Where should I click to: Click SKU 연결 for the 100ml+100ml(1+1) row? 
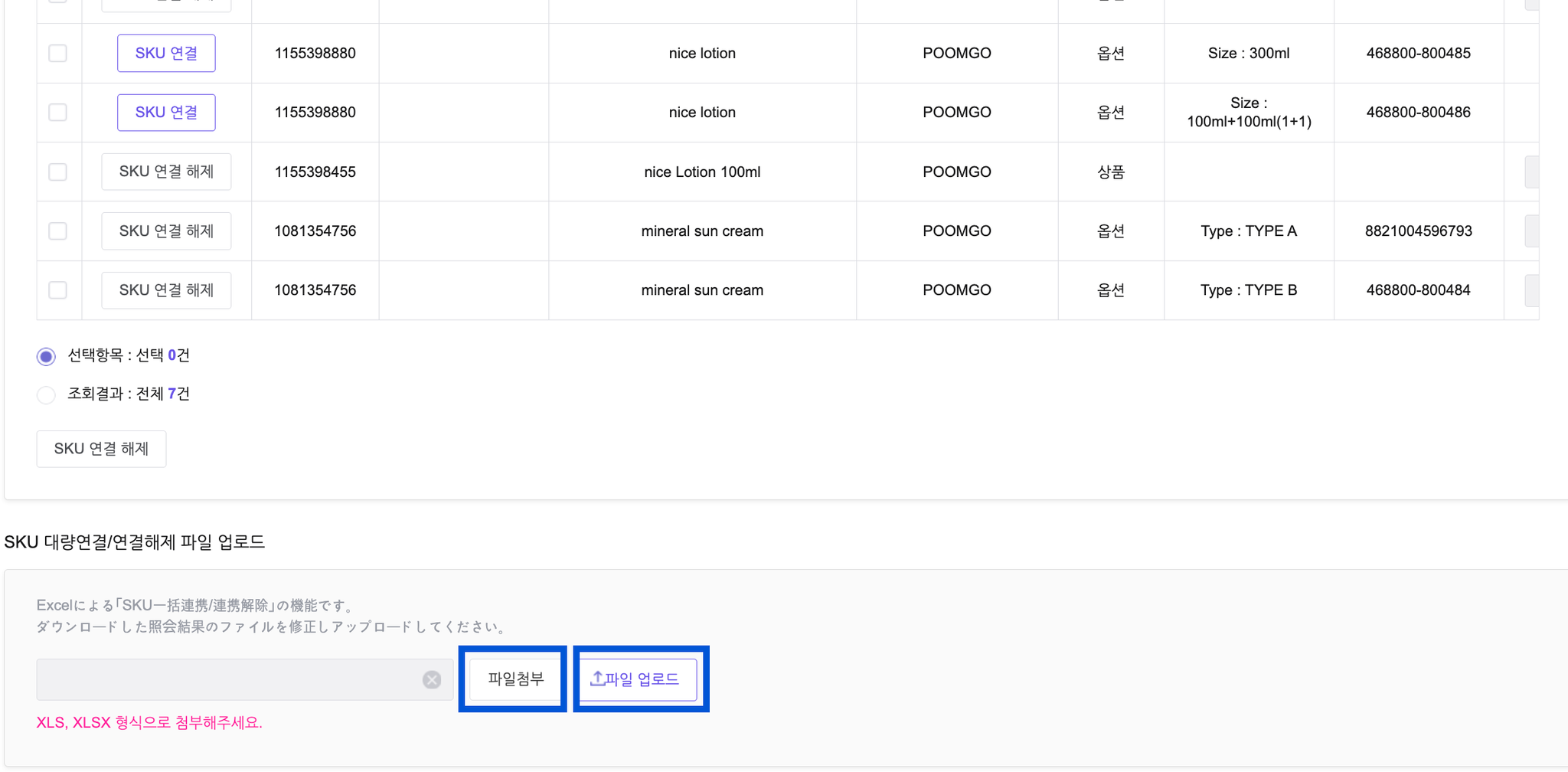pyautogui.click(x=166, y=113)
